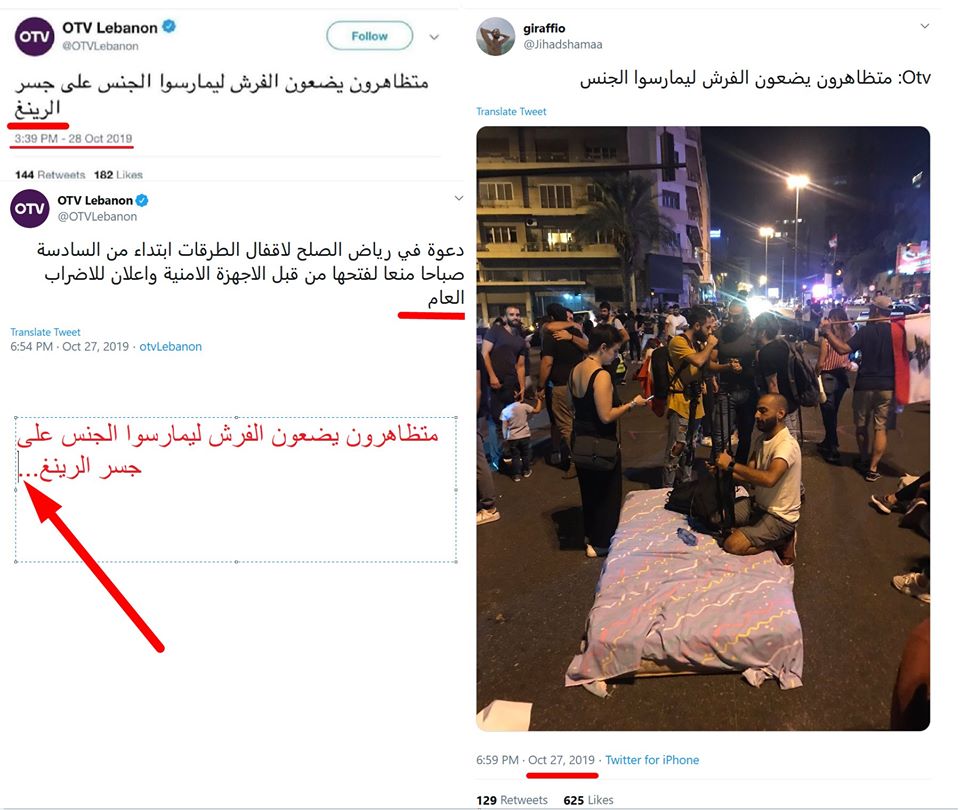960x810 pixels.
Task: Click the Follow button on OTV Lebanon
Action: pos(369,36)
